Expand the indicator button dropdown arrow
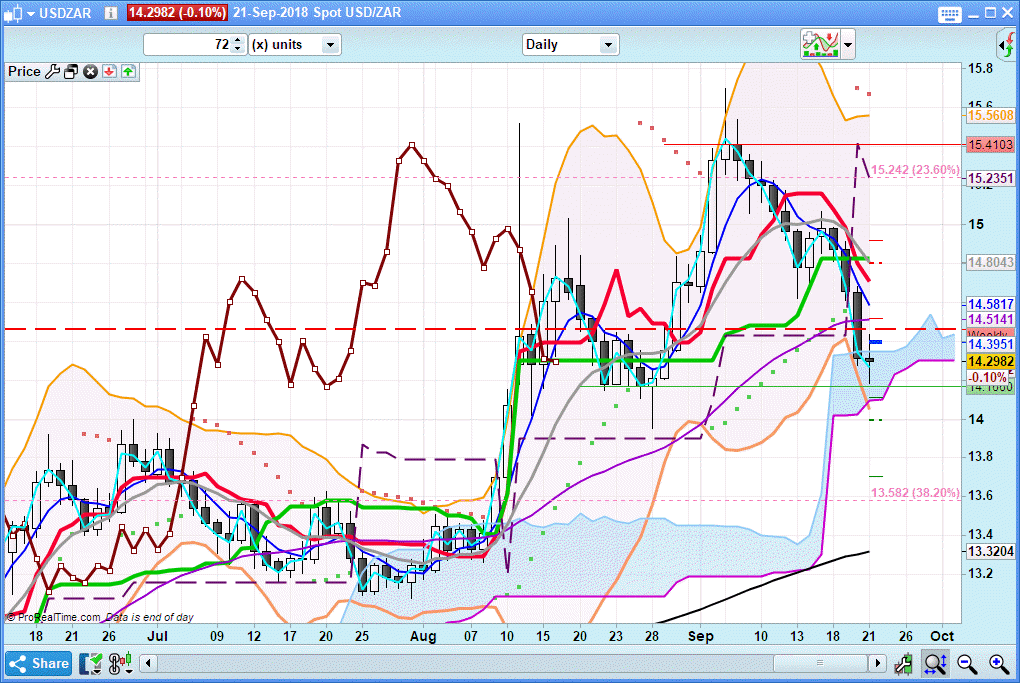The width and height of the screenshot is (1020, 683). coord(848,46)
